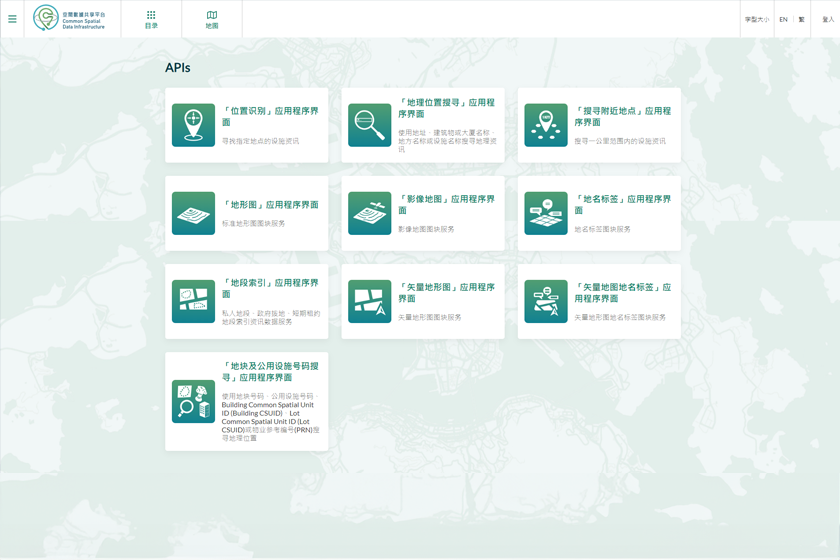Click the 矢量地形图 vector map icon
The width and height of the screenshot is (840, 560).
click(x=369, y=301)
